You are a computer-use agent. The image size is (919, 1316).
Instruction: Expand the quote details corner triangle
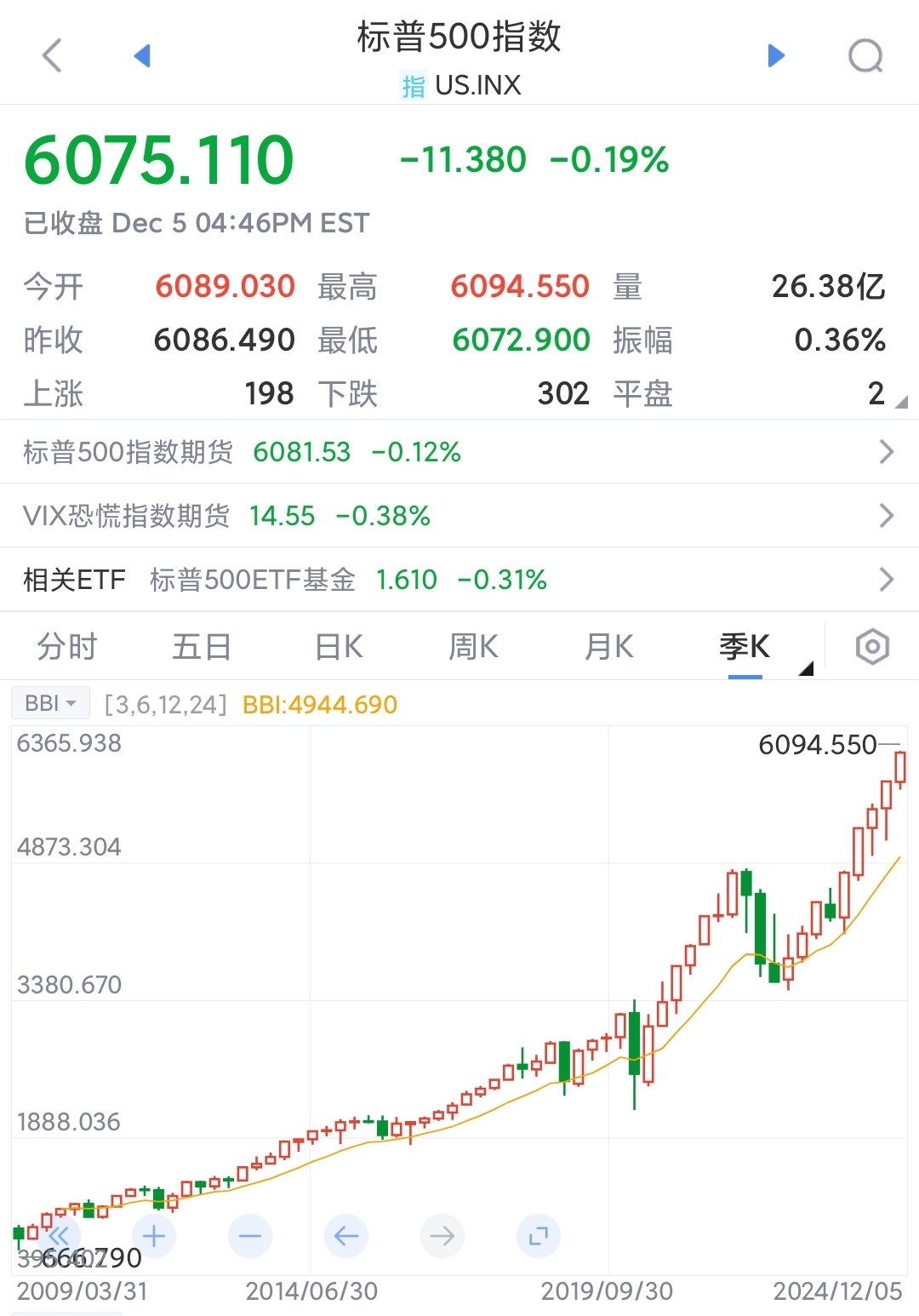[x=902, y=402]
